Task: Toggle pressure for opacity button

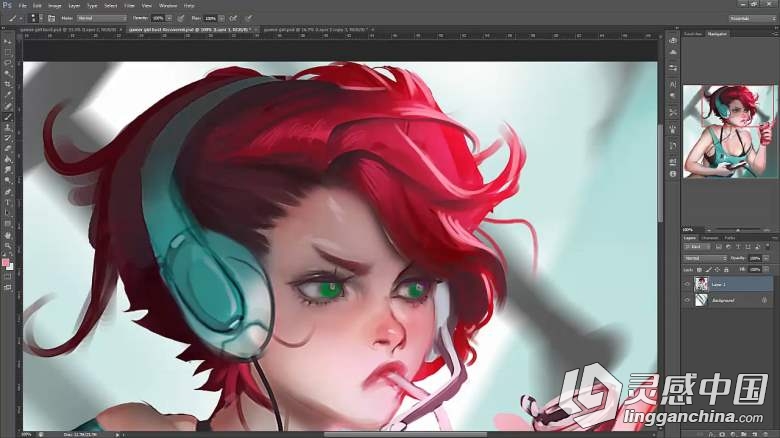Action: tap(181, 18)
